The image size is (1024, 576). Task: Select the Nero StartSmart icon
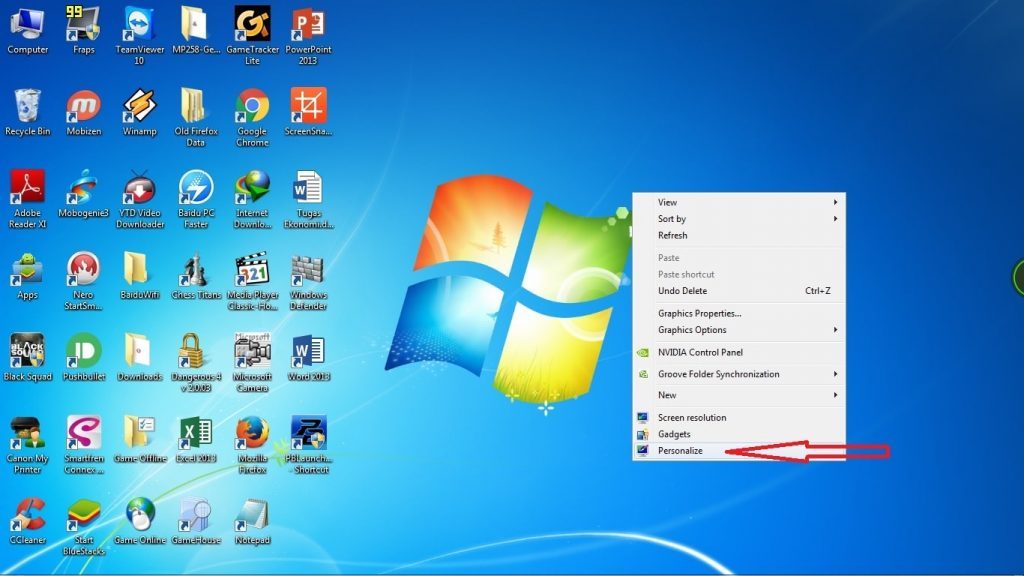click(x=84, y=269)
